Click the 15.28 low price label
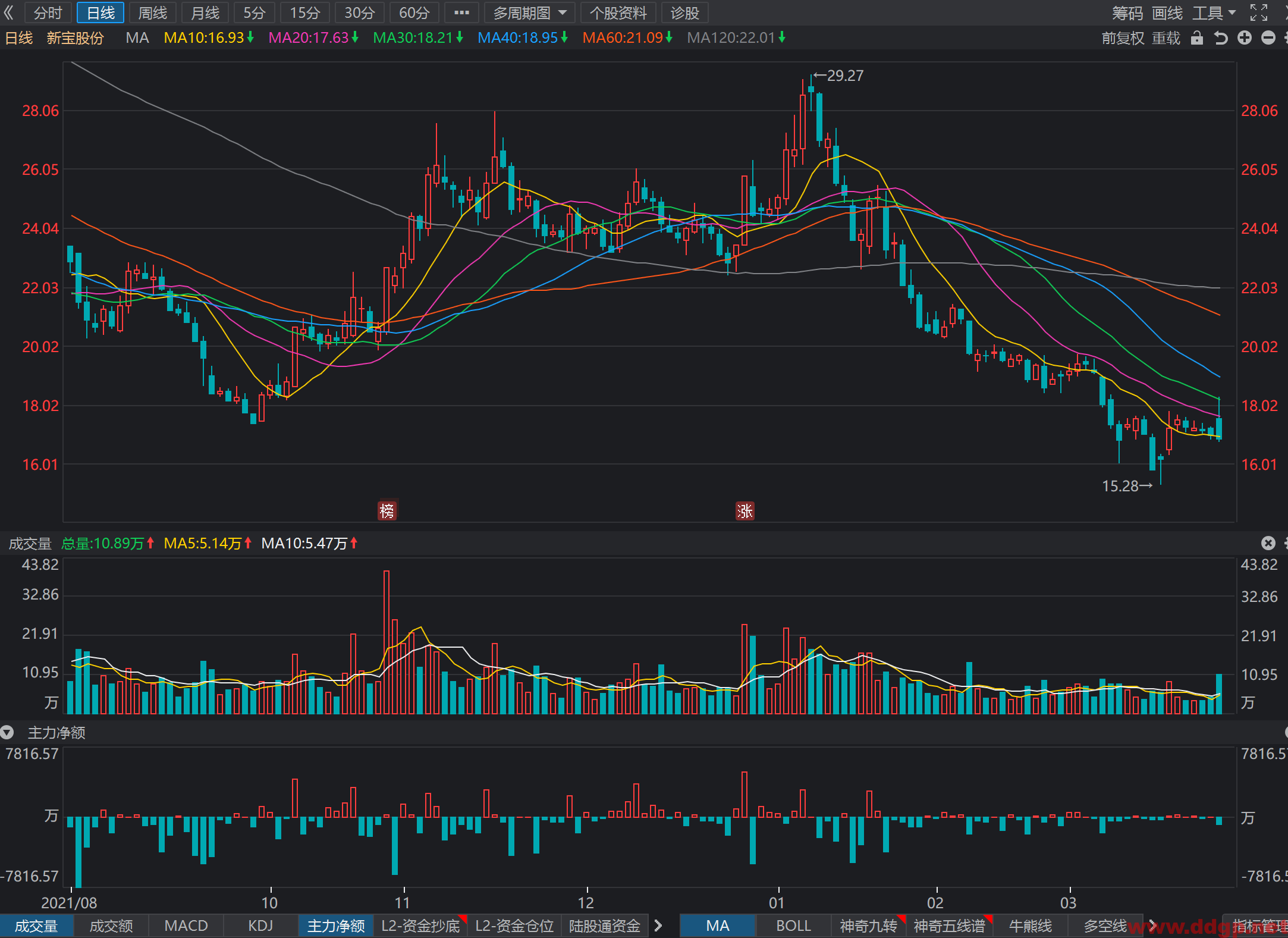Screen dimensions: 1288x938 [1120, 486]
